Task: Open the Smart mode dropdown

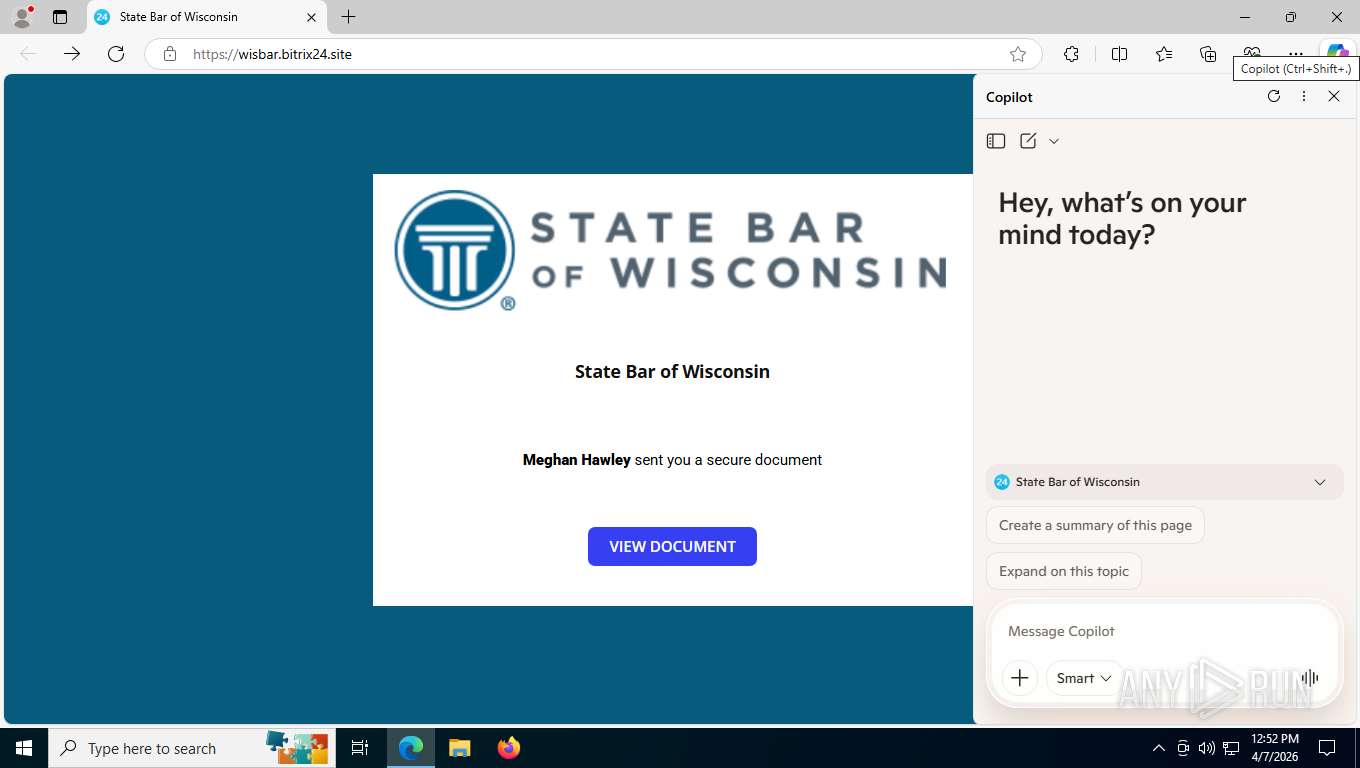Action: click(x=1084, y=678)
